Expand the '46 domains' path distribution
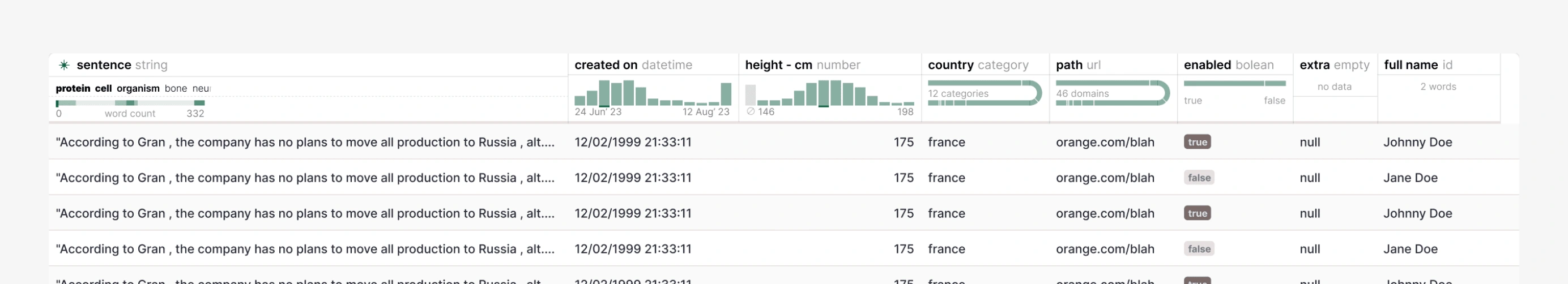Image resolution: width=1568 pixels, height=284 pixels. coord(1111,94)
